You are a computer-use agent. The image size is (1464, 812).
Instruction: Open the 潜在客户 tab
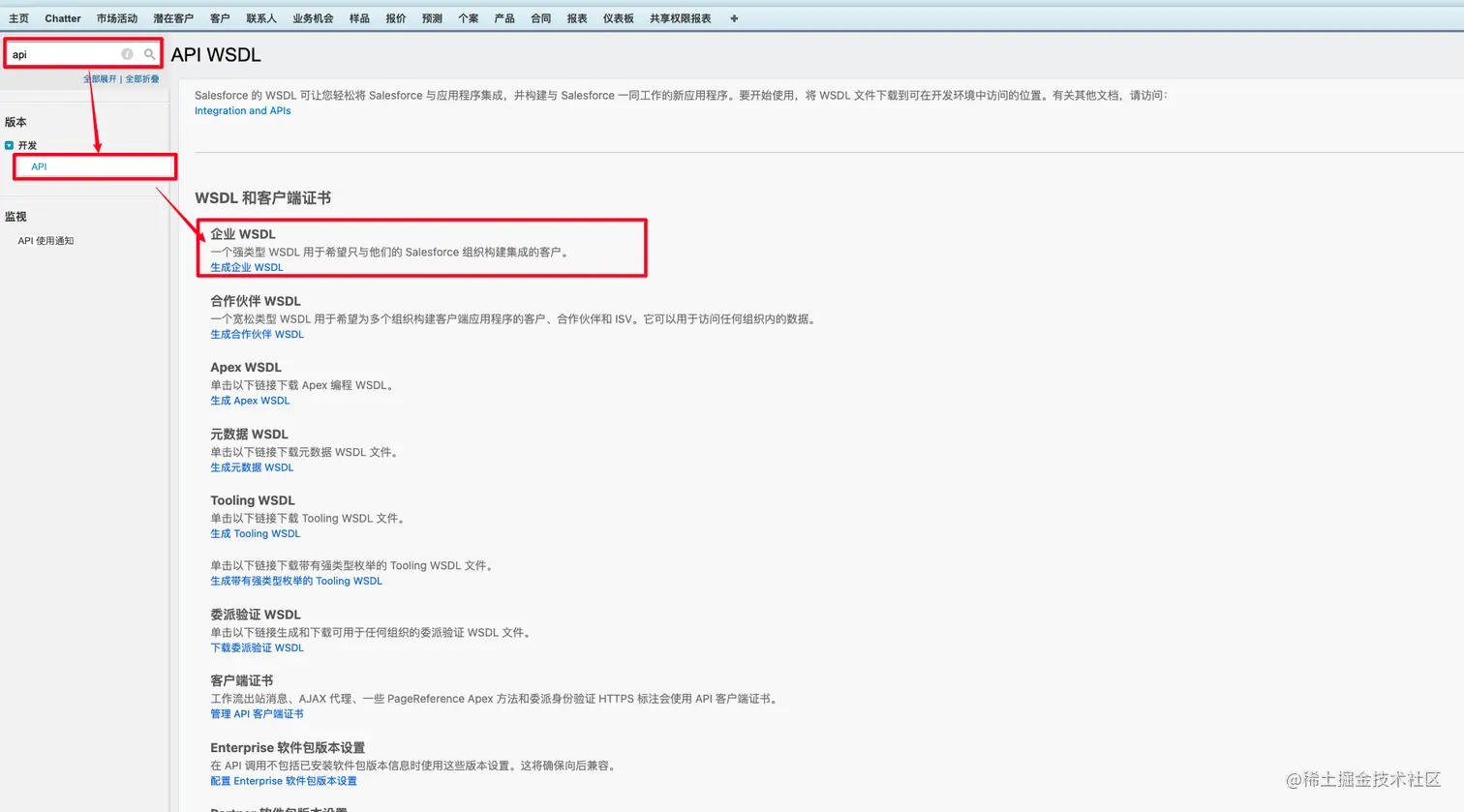tap(173, 18)
